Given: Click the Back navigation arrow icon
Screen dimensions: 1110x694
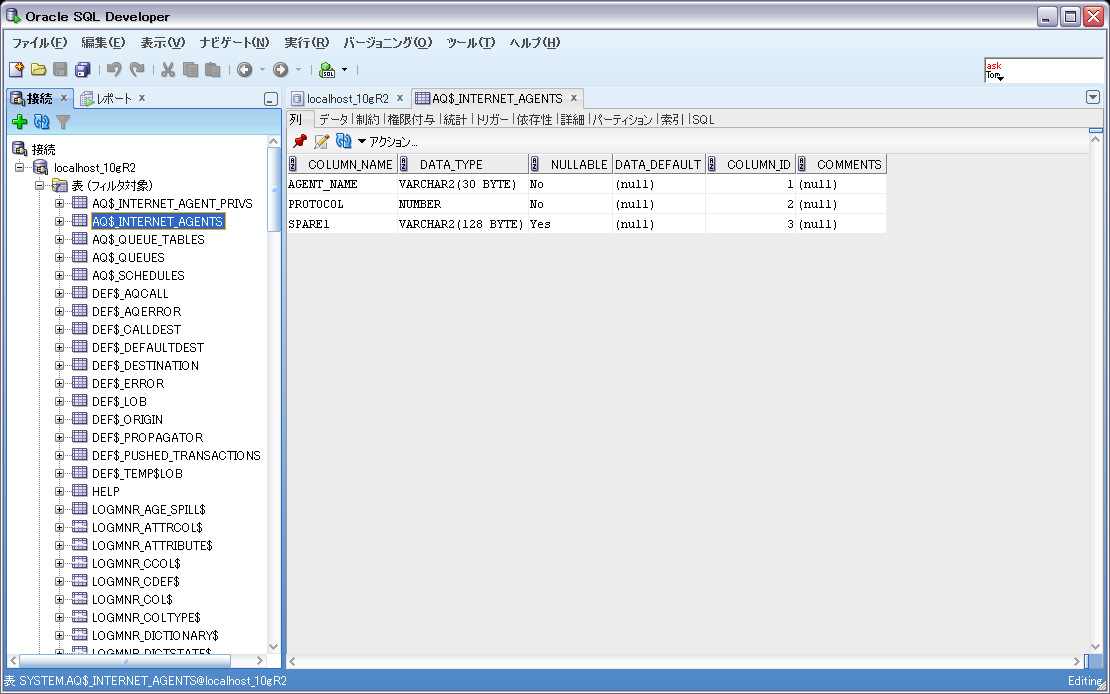Looking at the screenshot, I should 244,69.
